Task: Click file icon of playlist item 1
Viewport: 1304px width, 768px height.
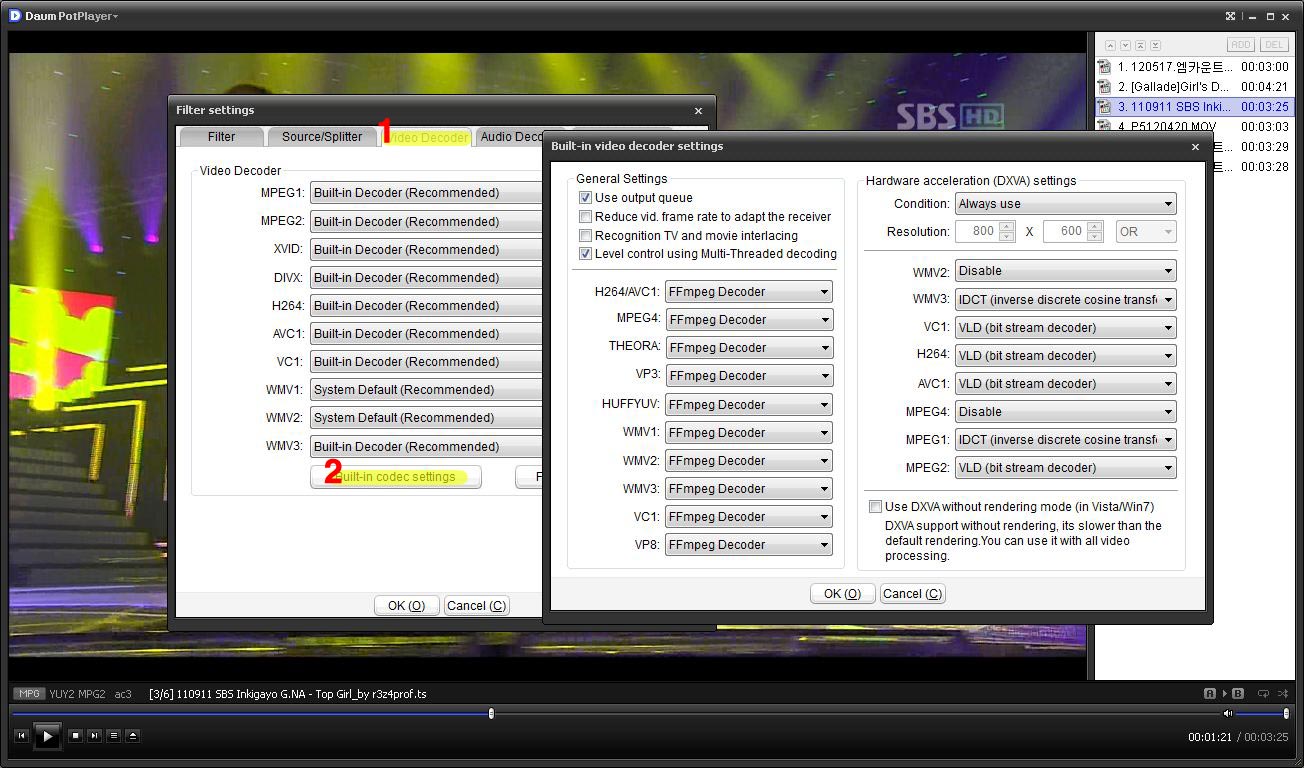Action: click(1105, 67)
